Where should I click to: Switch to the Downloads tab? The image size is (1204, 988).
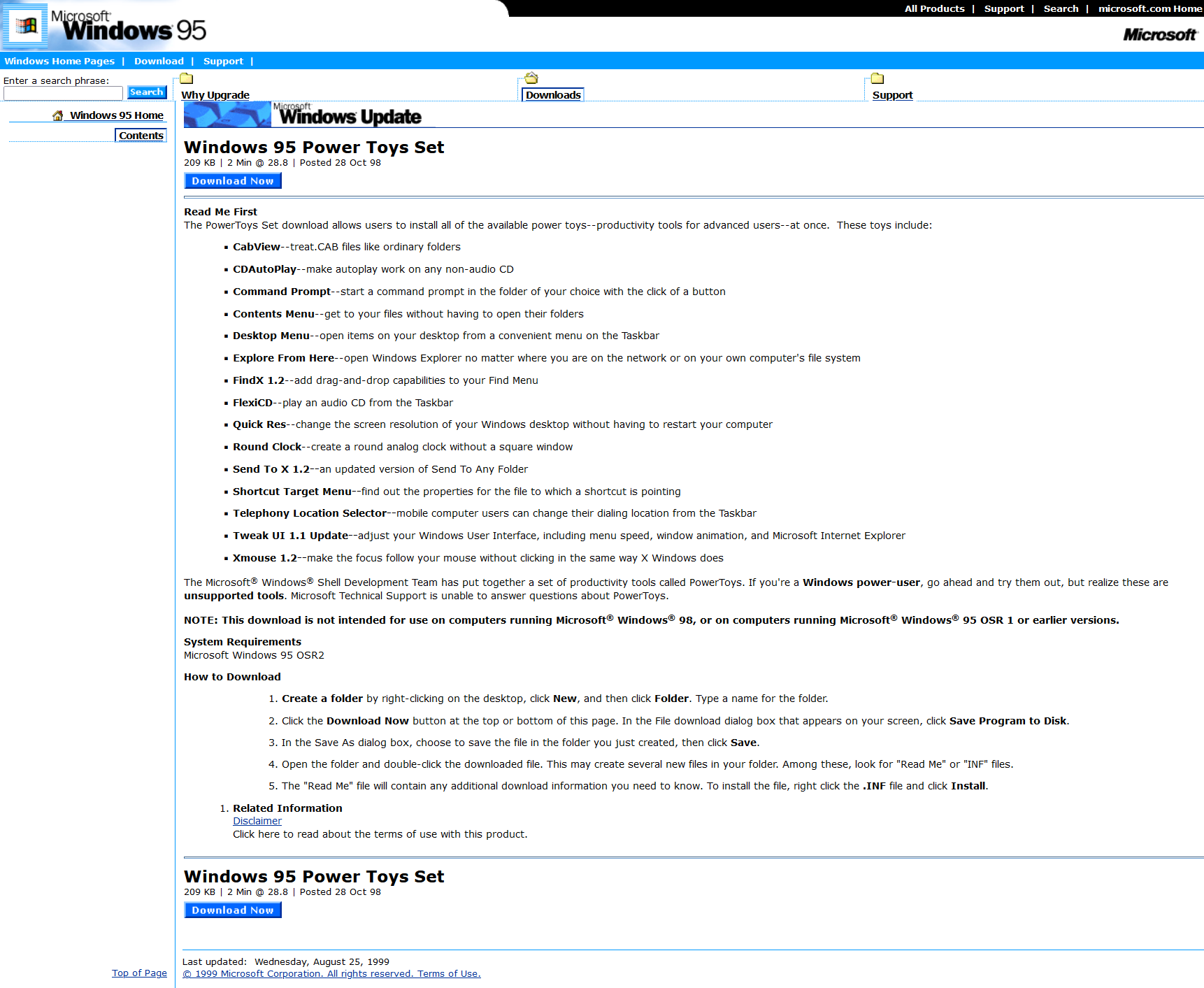pyautogui.click(x=553, y=95)
